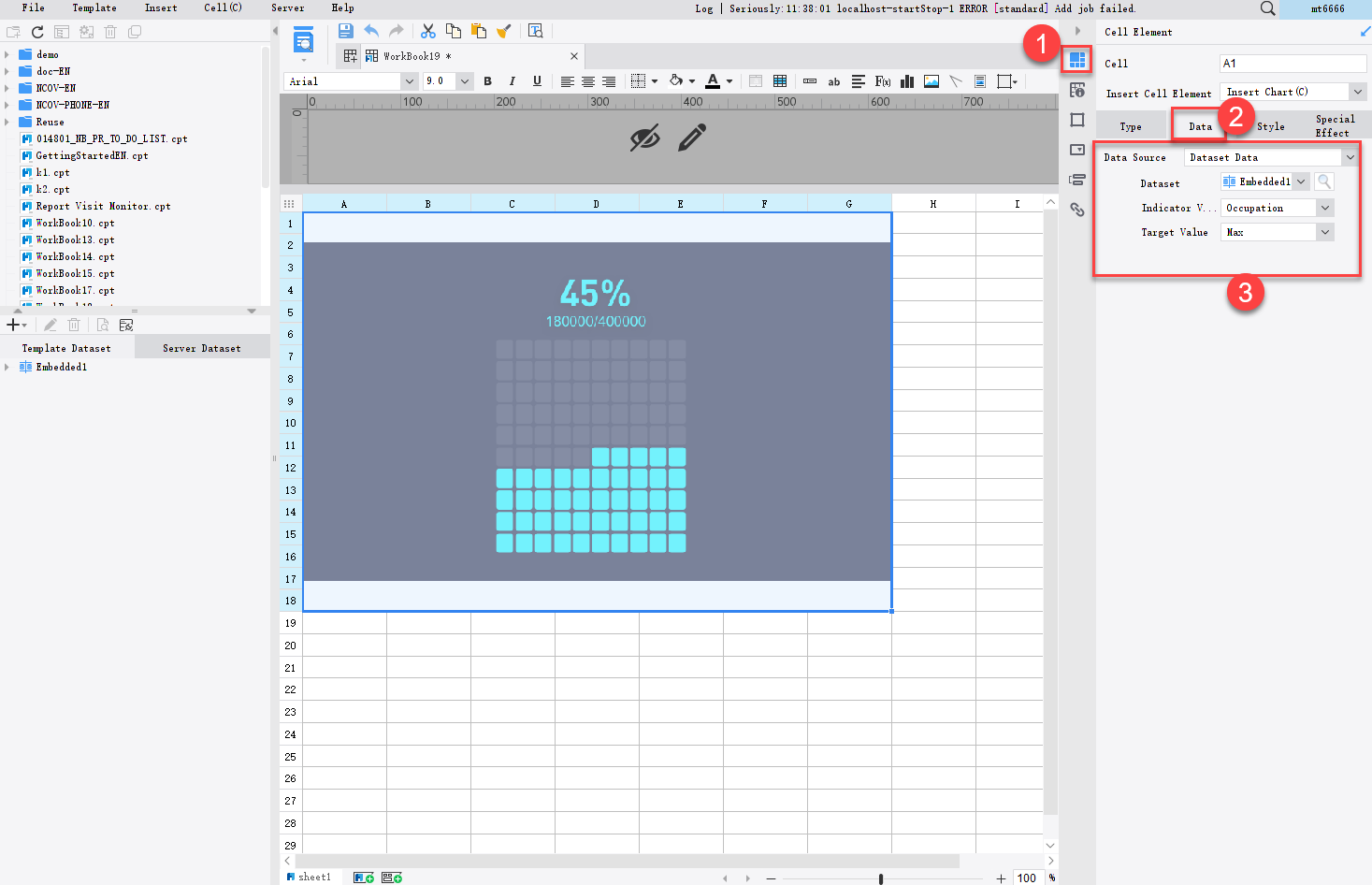Insert an image with the toolbar image icon

tap(931, 81)
